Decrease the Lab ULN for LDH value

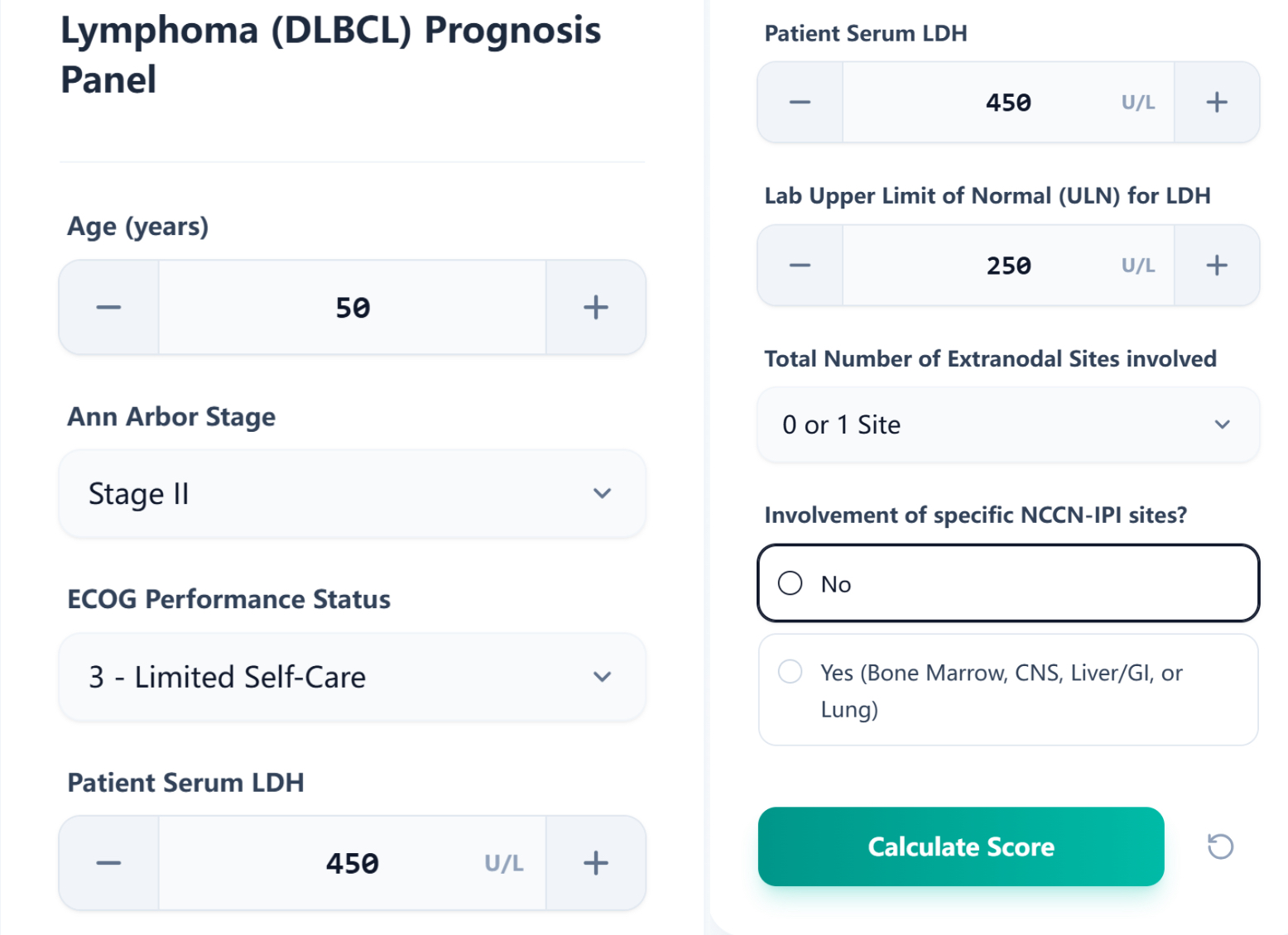(x=799, y=265)
